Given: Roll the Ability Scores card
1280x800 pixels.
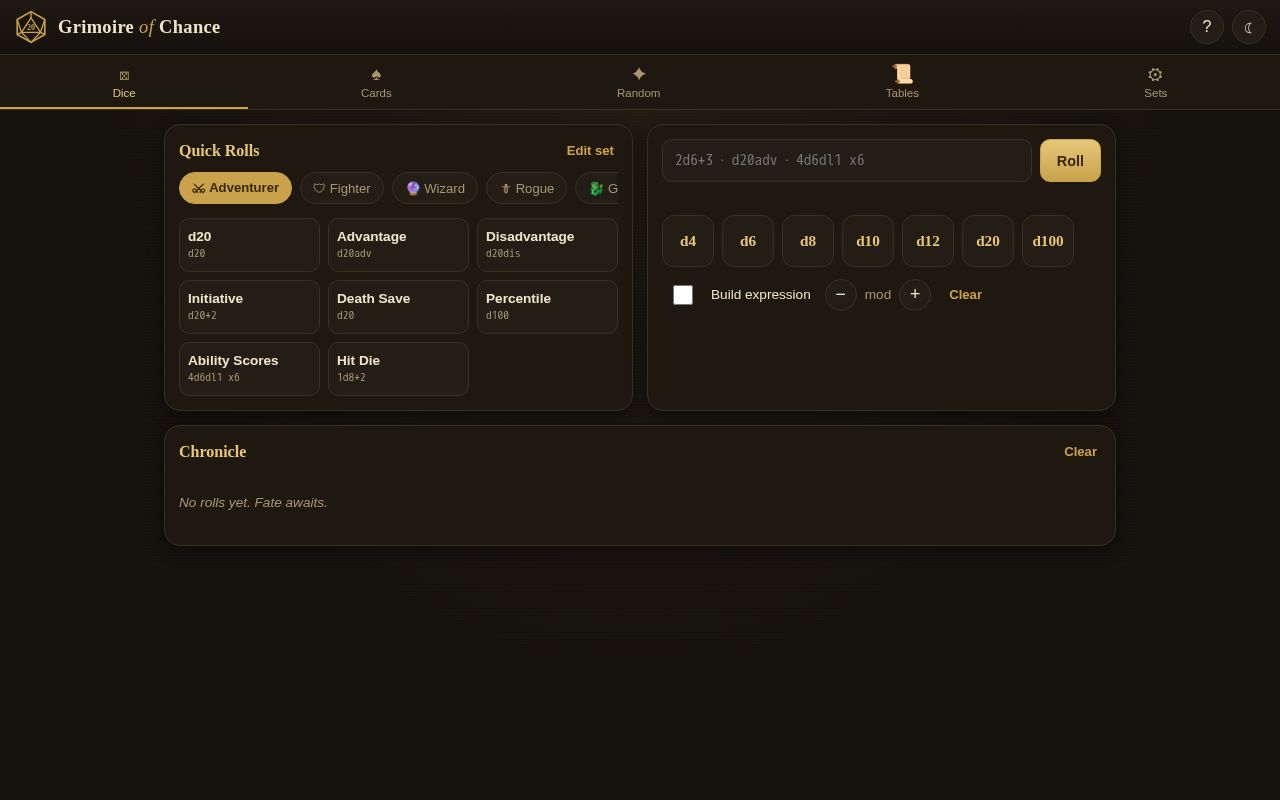Looking at the screenshot, I should click(249, 369).
